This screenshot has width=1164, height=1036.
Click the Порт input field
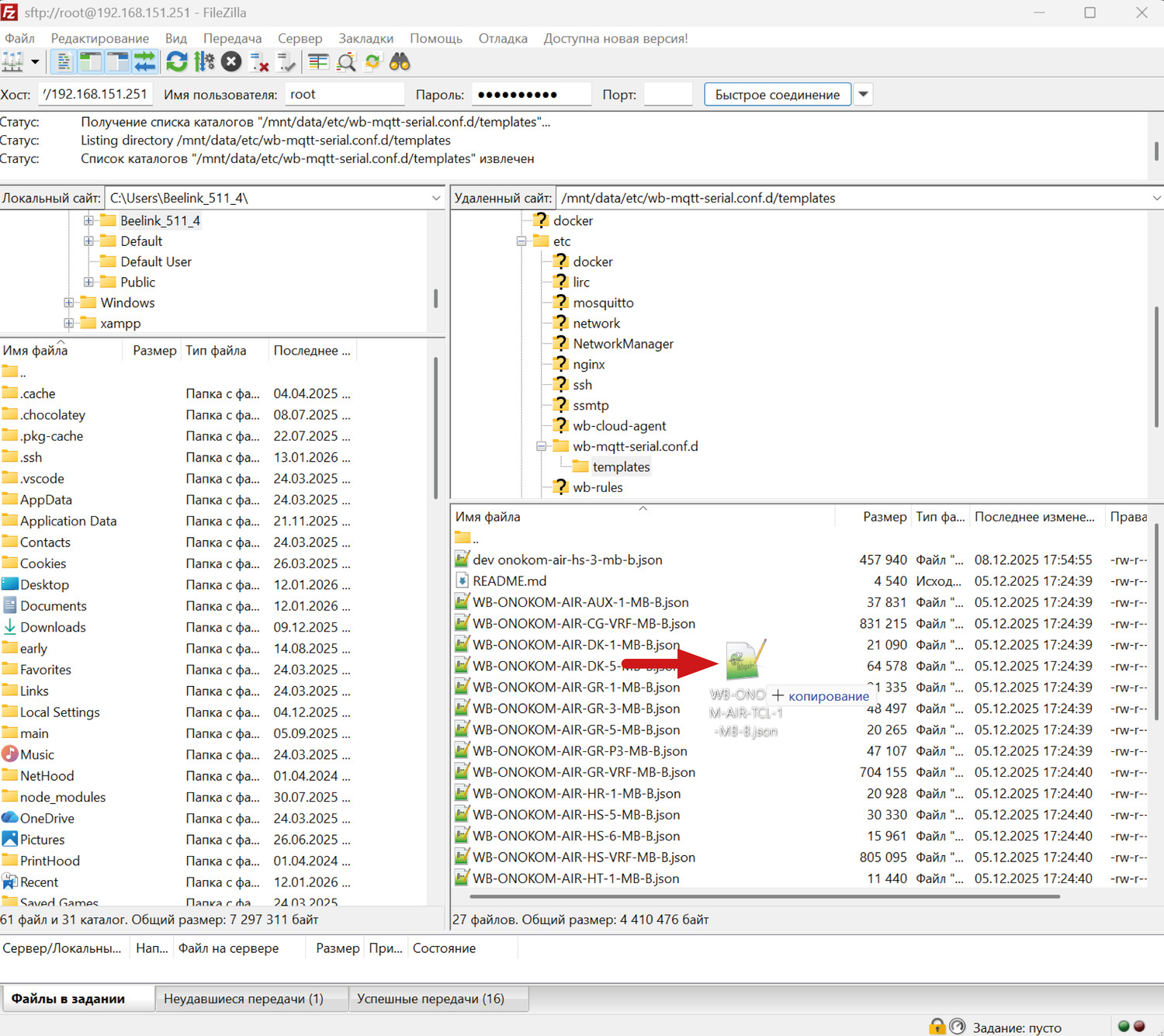(668, 94)
